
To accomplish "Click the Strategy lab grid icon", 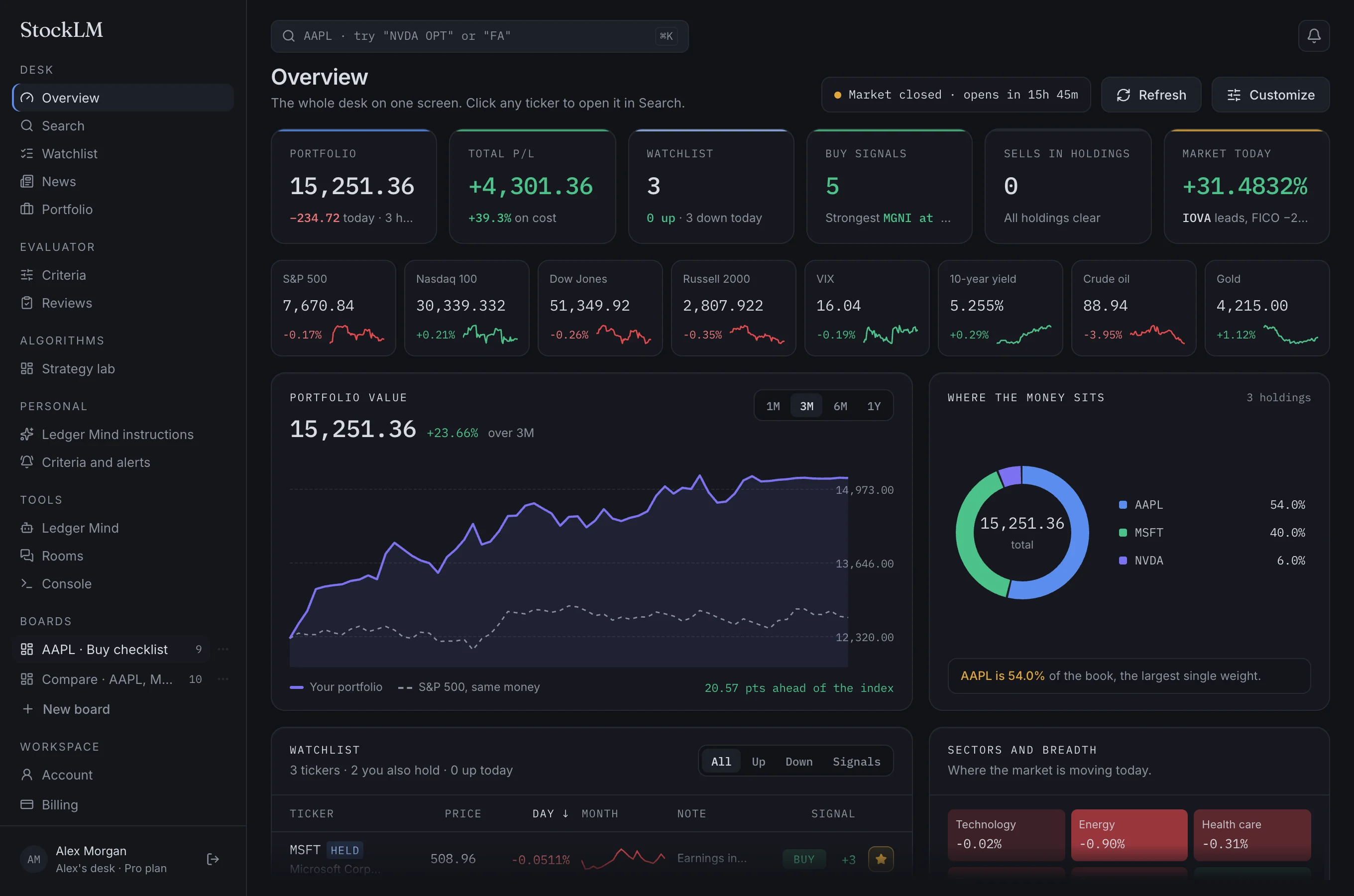I will (27, 368).
